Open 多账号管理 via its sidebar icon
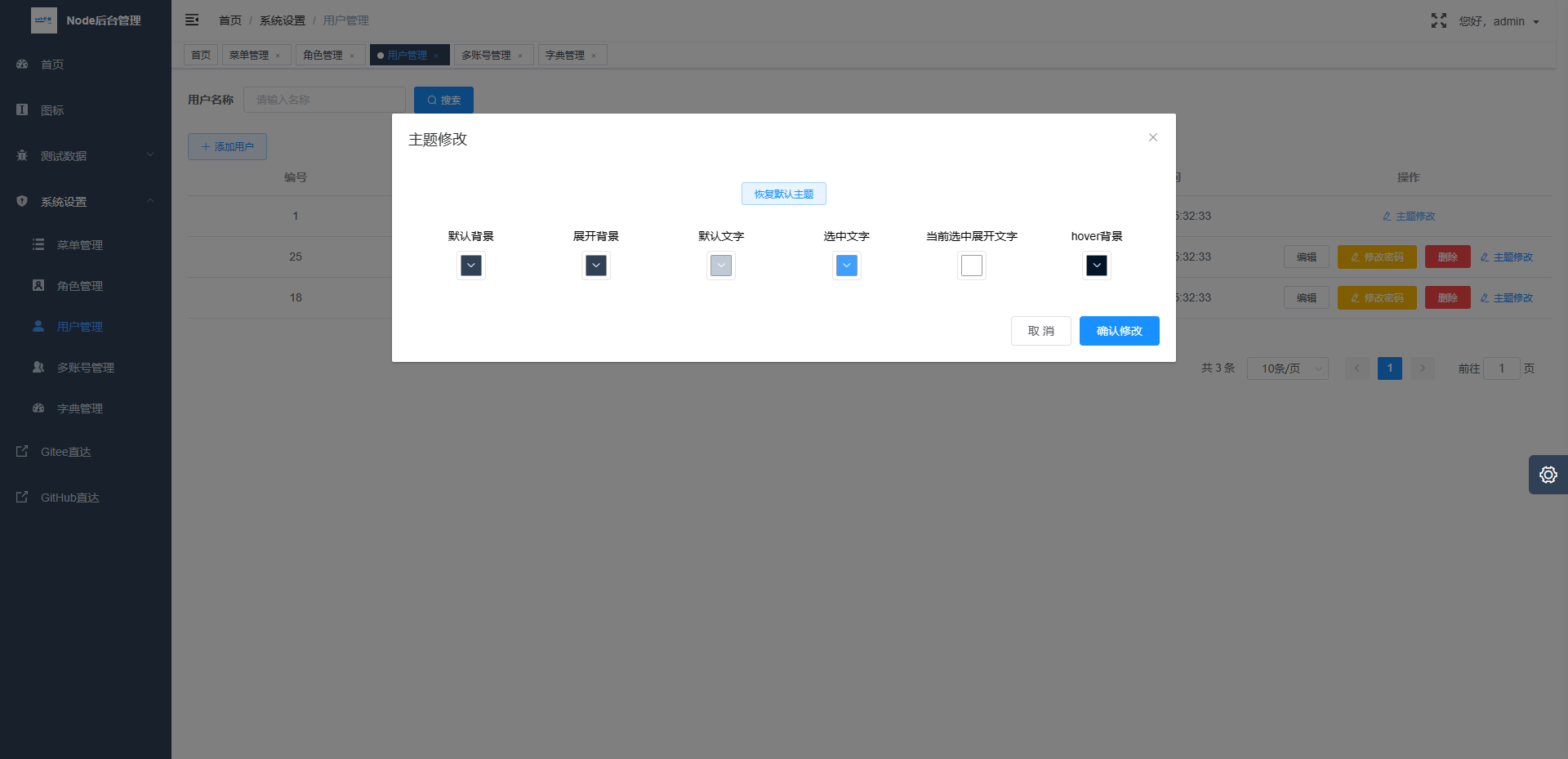 click(x=38, y=367)
